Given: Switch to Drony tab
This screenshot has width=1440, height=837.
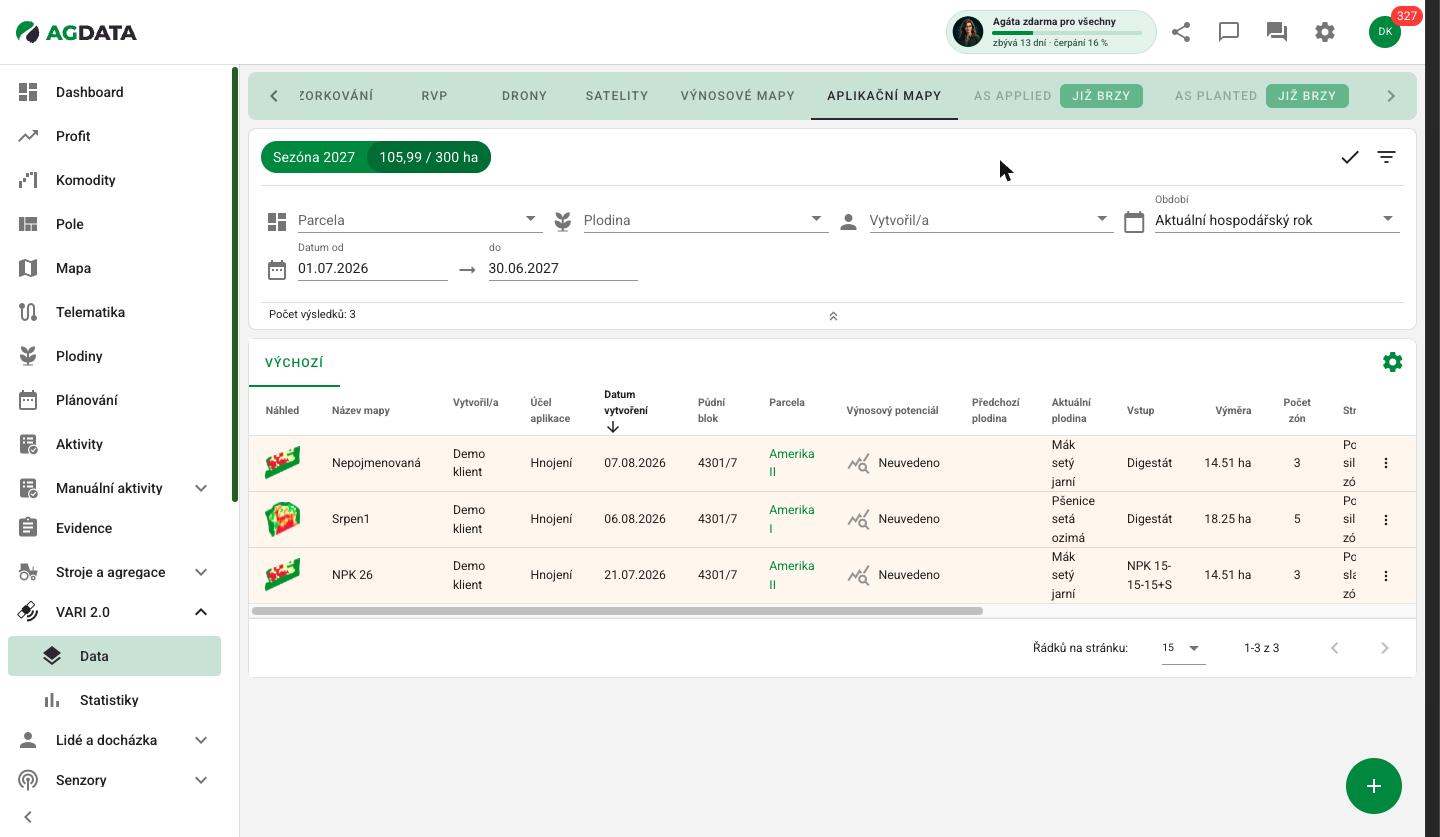Looking at the screenshot, I should click(524, 96).
